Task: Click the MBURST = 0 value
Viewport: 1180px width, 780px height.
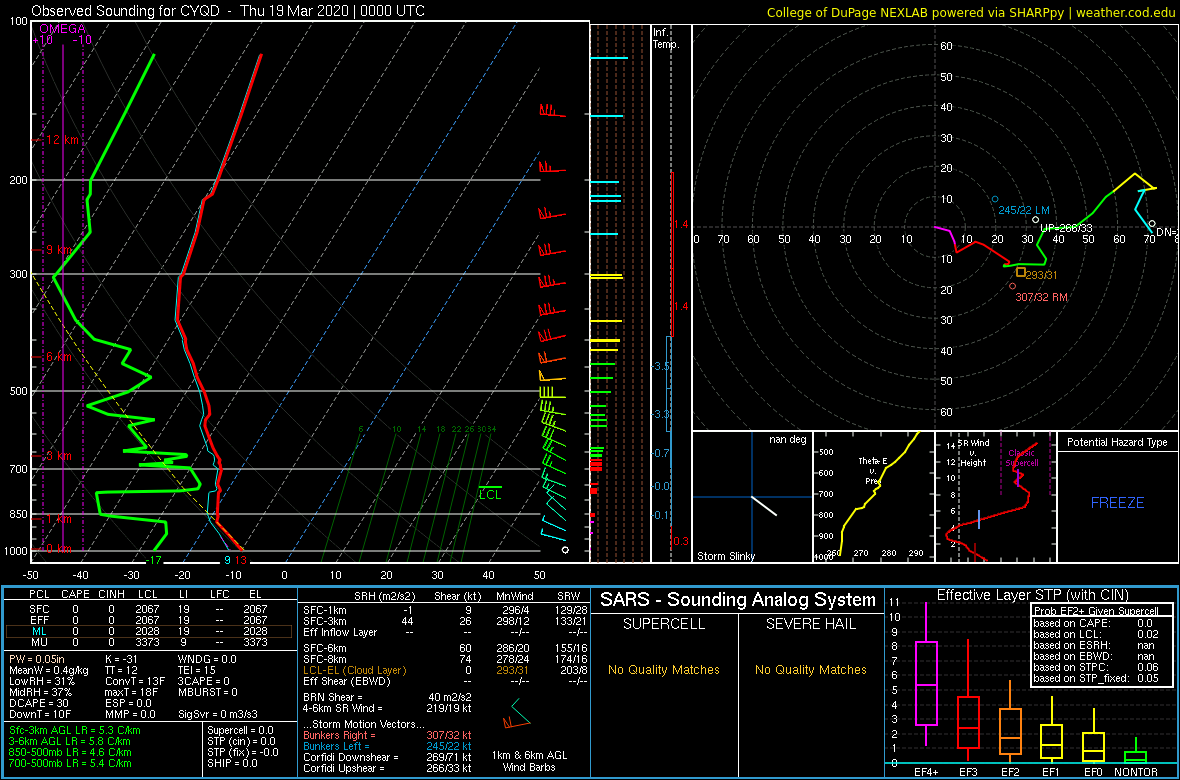Action: point(206,692)
